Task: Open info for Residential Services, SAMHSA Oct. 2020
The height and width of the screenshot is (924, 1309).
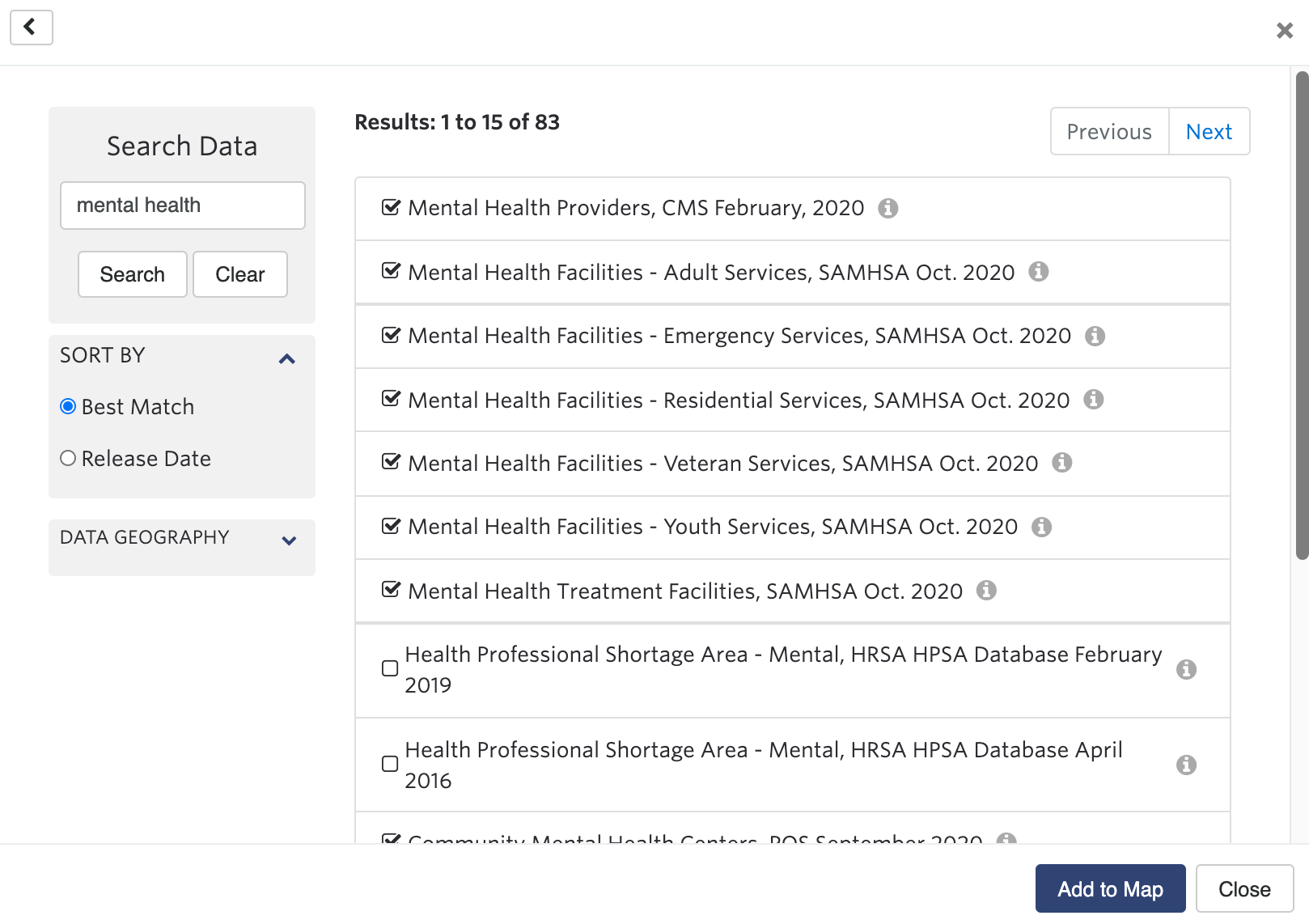Action: click(x=1094, y=399)
